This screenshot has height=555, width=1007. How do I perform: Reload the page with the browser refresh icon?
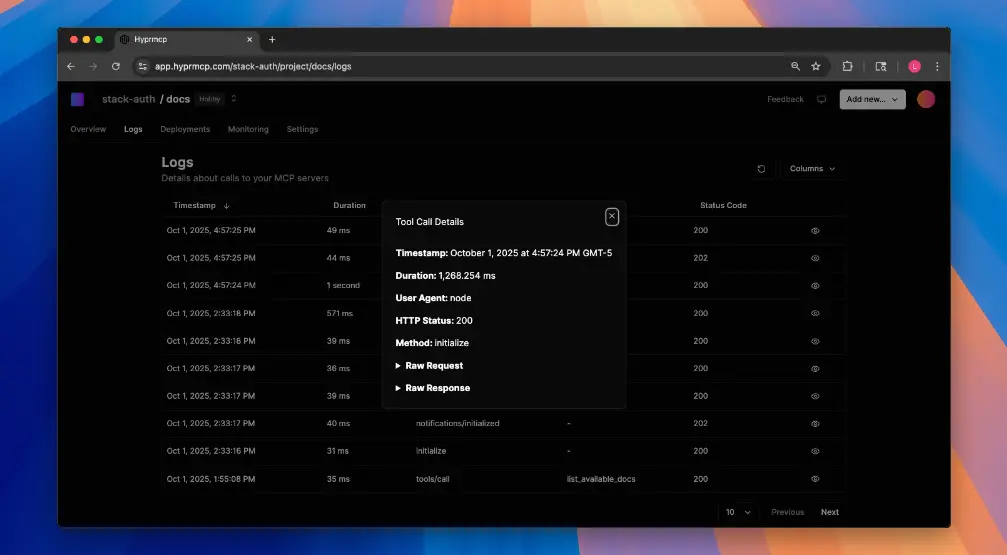pyautogui.click(x=116, y=66)
